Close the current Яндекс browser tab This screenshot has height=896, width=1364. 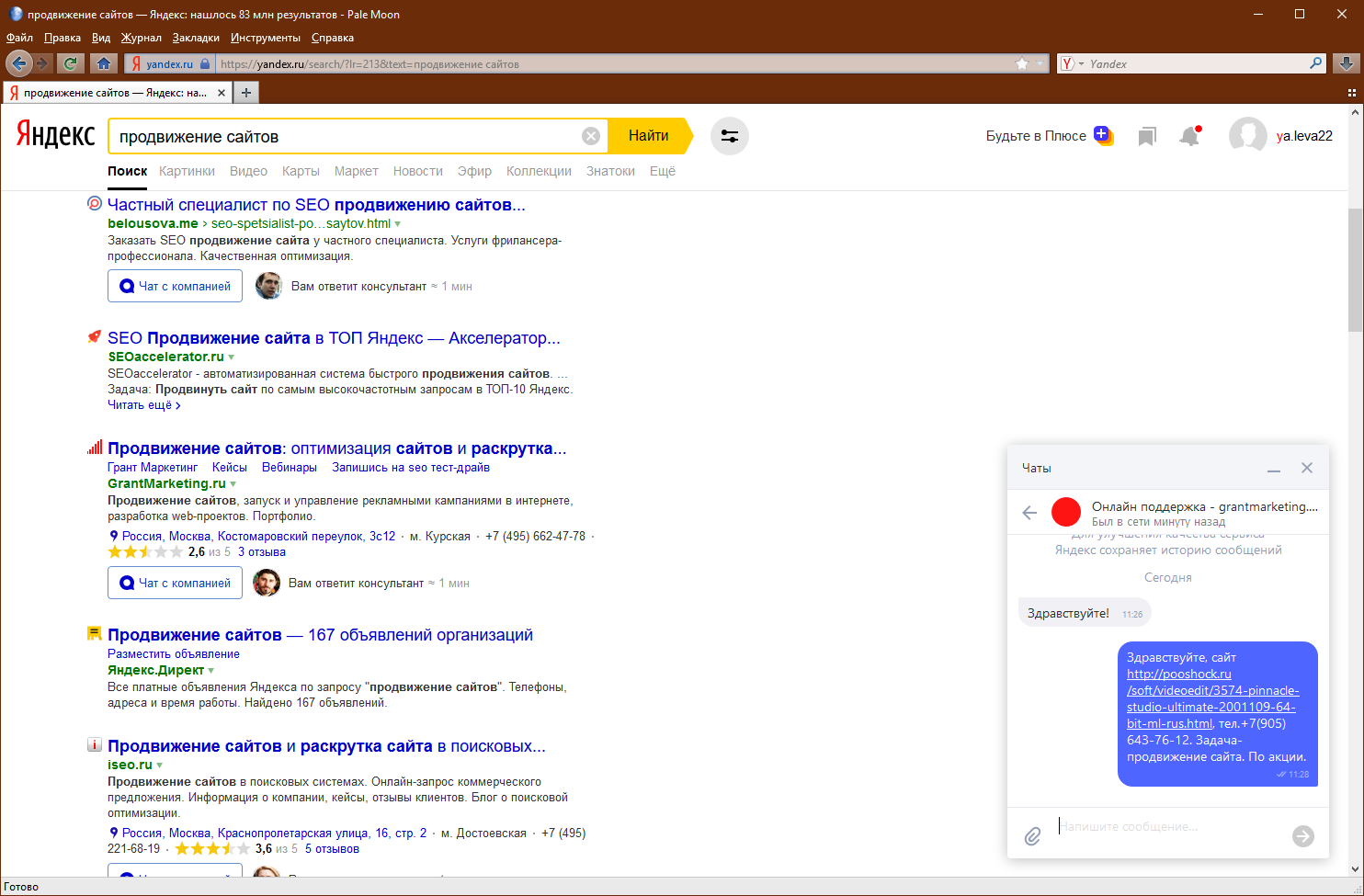click(x=222, y=93)
